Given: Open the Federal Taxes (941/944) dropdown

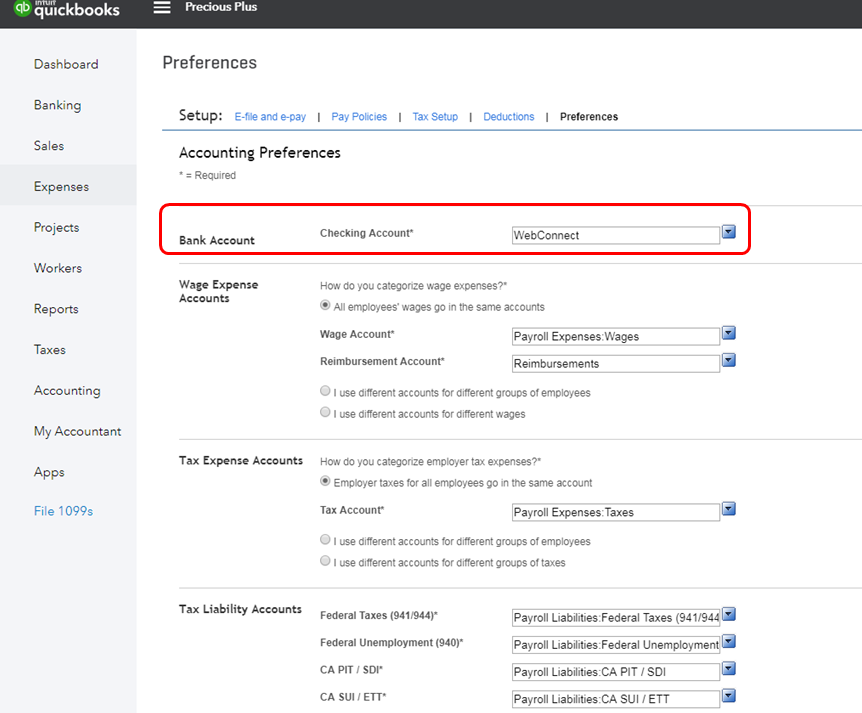Looking at the screenshot, I should [729, 614].
